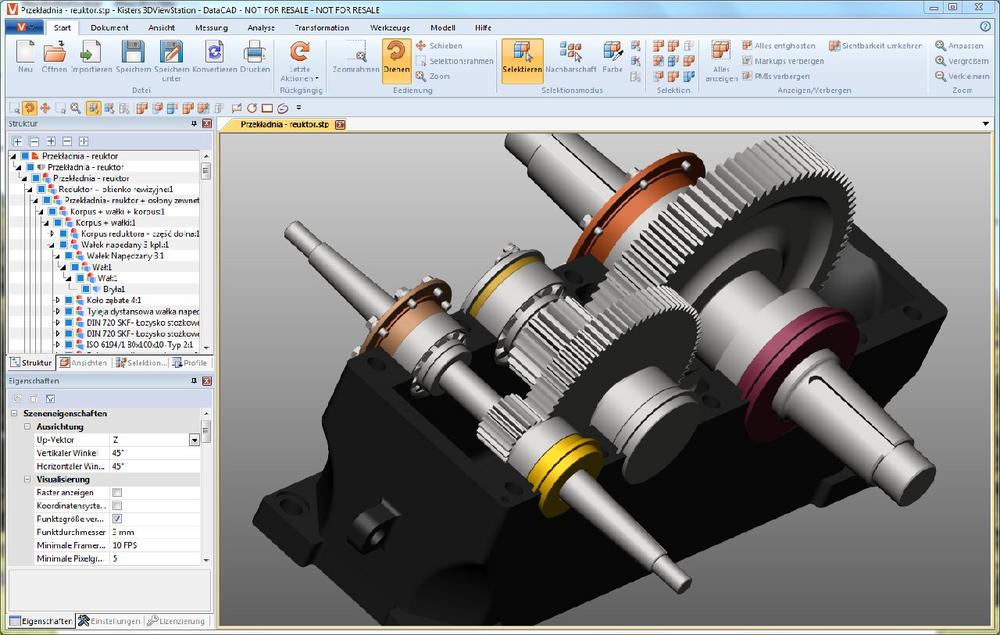Open the Messung ribbon tab

point(210,28)
